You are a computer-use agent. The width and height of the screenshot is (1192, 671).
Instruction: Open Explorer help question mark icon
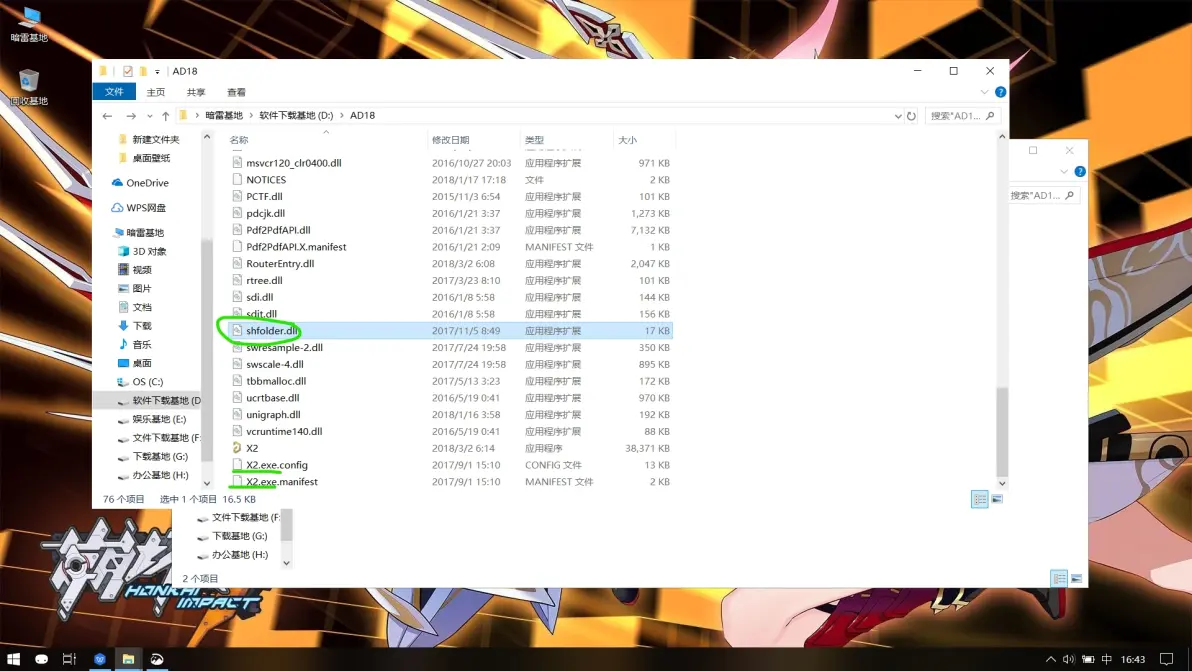pos(1000,92)
